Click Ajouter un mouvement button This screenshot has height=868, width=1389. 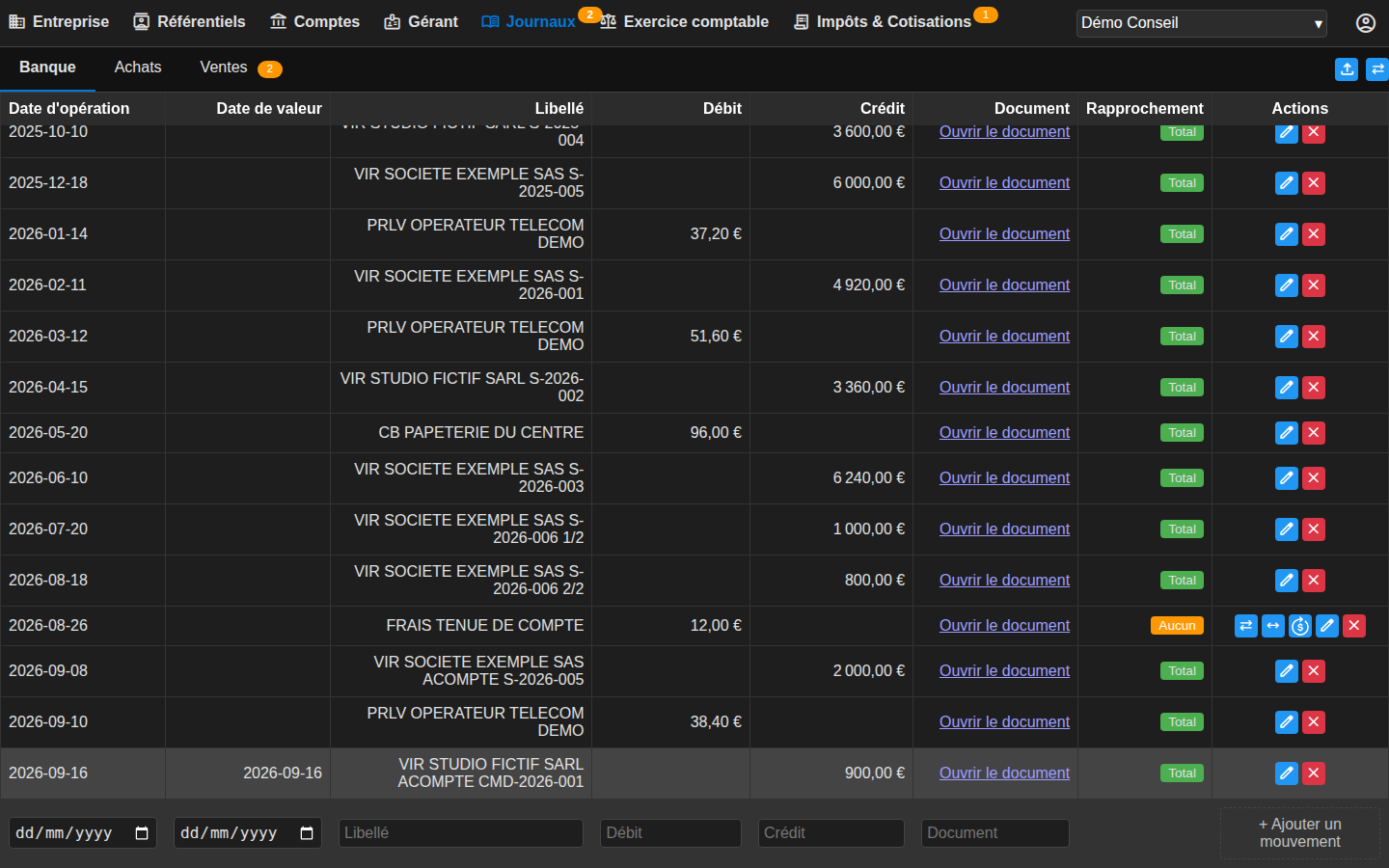(1300, 833)
